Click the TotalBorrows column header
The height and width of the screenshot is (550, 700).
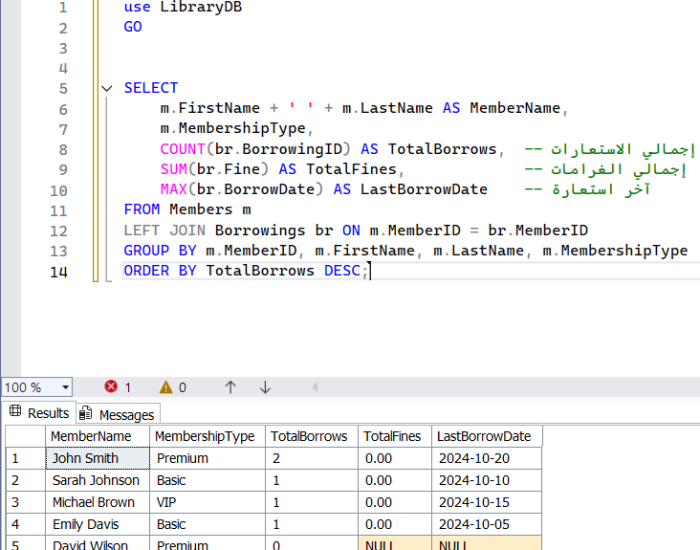309,436
